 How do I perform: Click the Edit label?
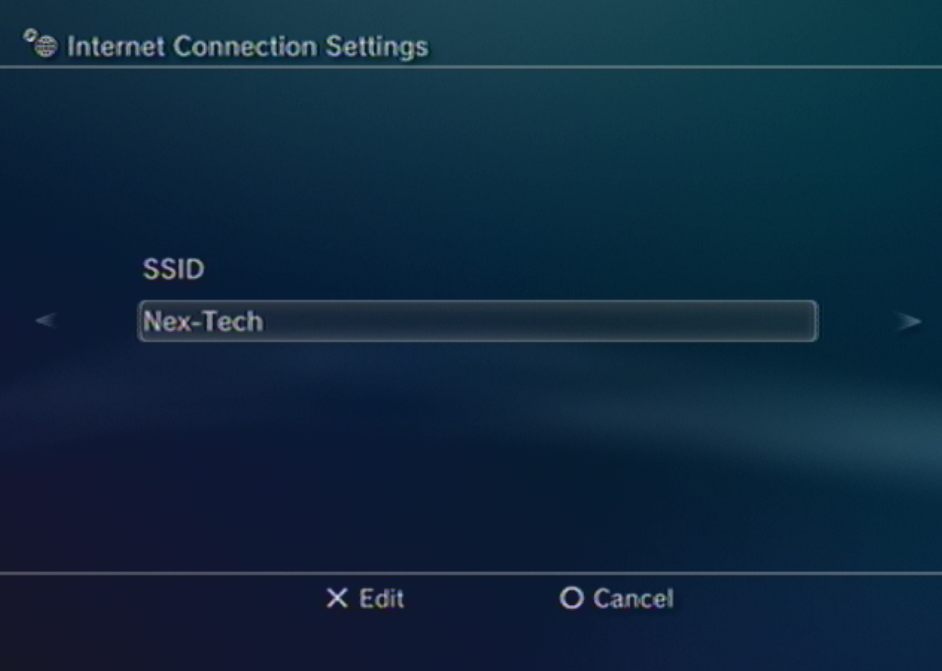coord(381,598)
